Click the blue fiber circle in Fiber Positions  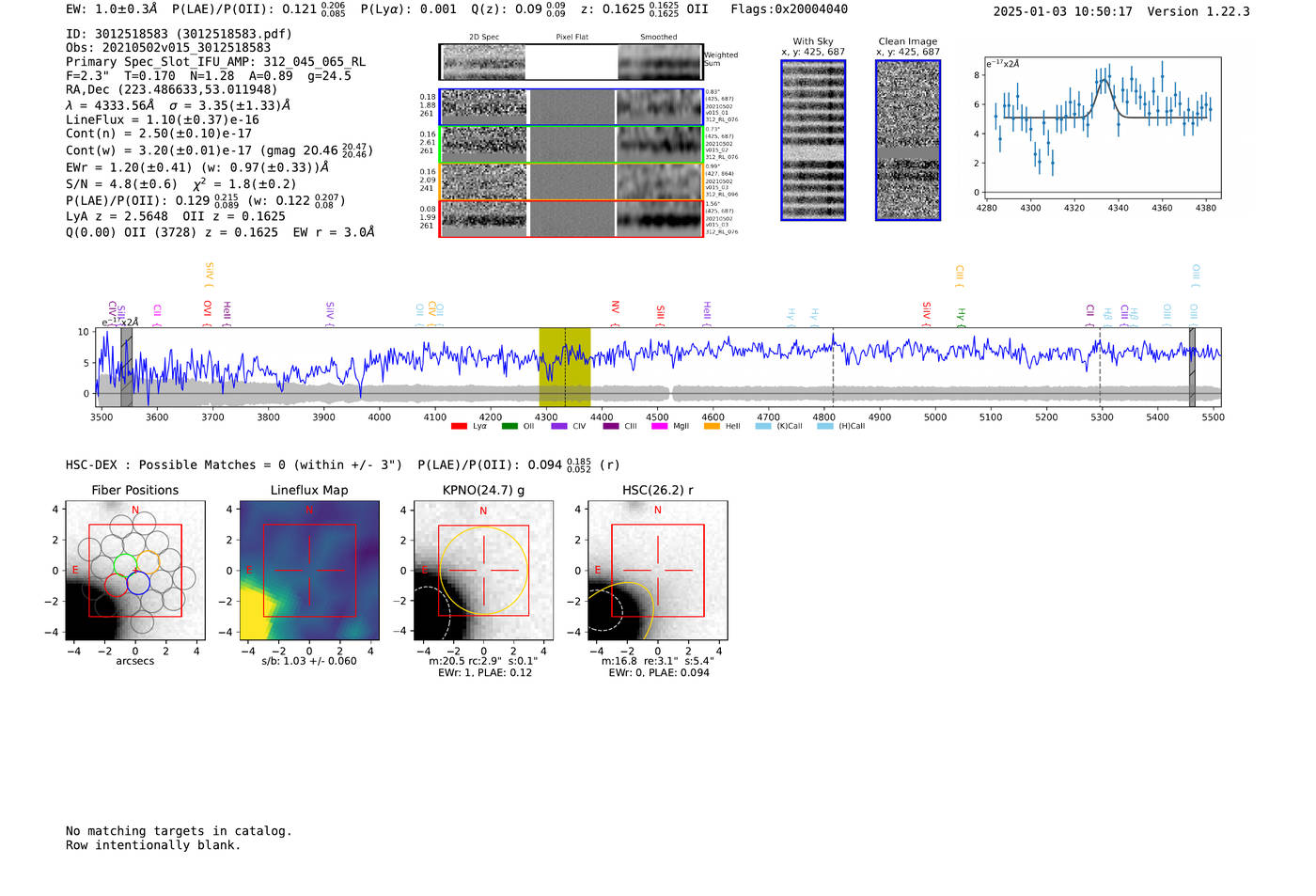[x=138, y=583]
